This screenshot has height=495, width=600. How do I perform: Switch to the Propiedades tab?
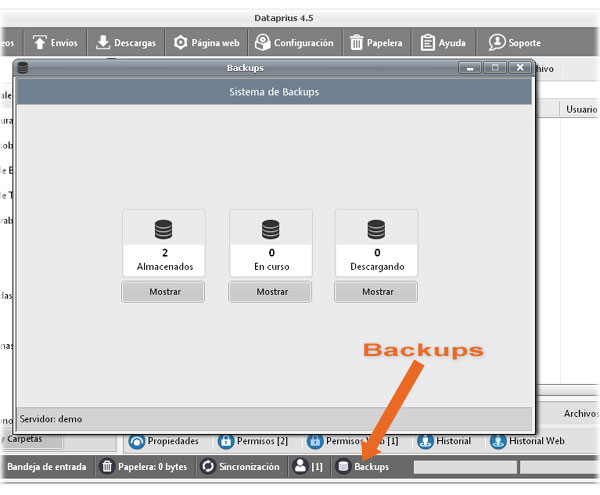point(164,441)
